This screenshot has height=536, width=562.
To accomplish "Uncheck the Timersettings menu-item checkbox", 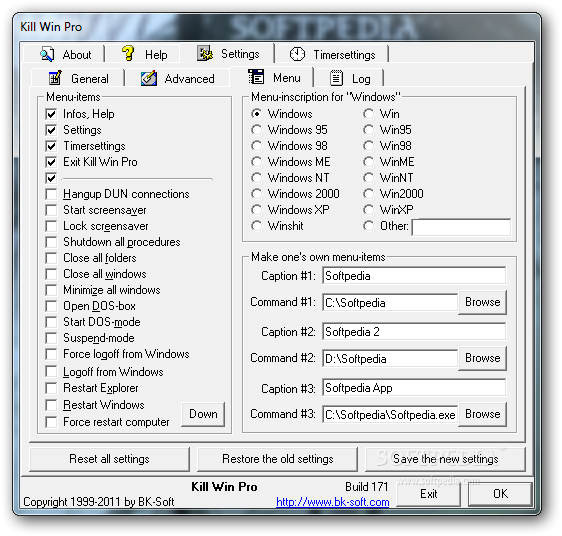I will [51, 146].
